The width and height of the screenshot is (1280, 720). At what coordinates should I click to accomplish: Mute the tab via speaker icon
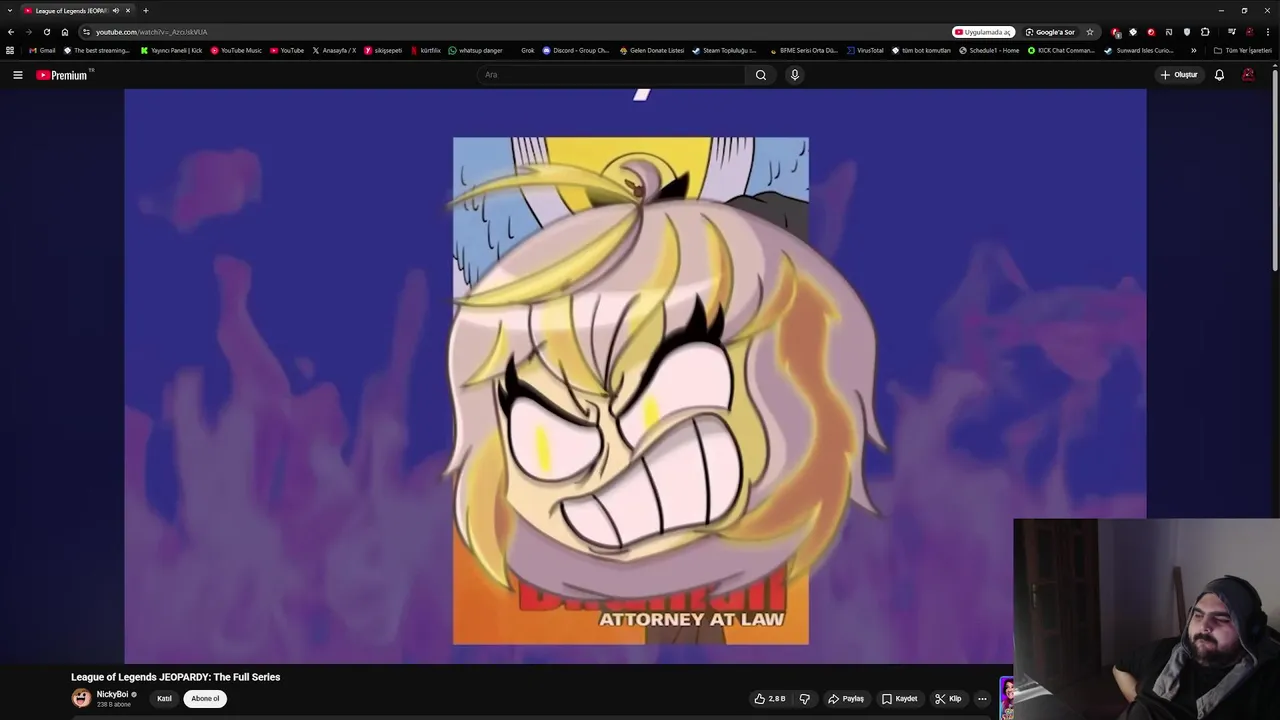click(x=116, y=11)
